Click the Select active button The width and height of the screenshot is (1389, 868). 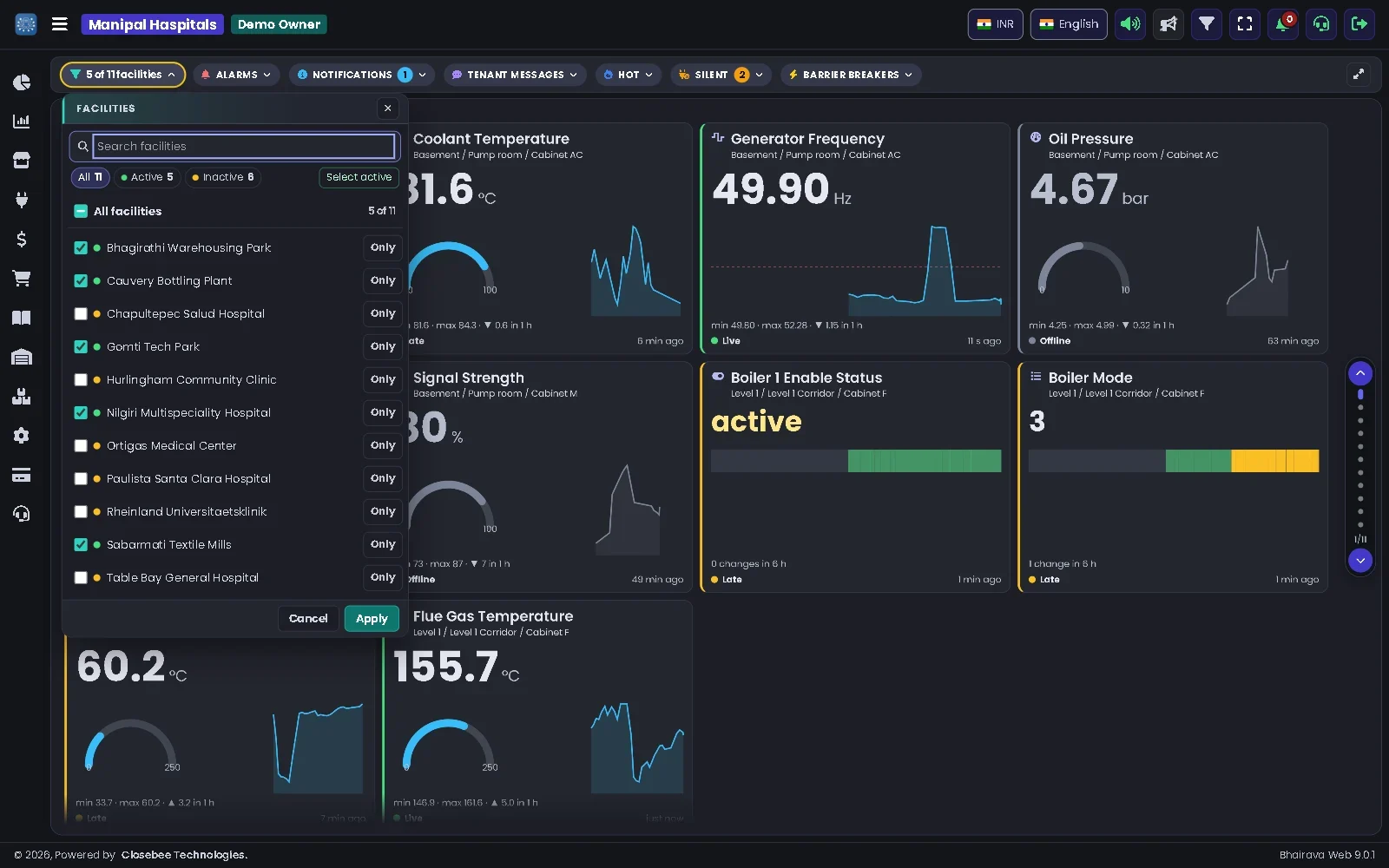(x=359, y=177)
